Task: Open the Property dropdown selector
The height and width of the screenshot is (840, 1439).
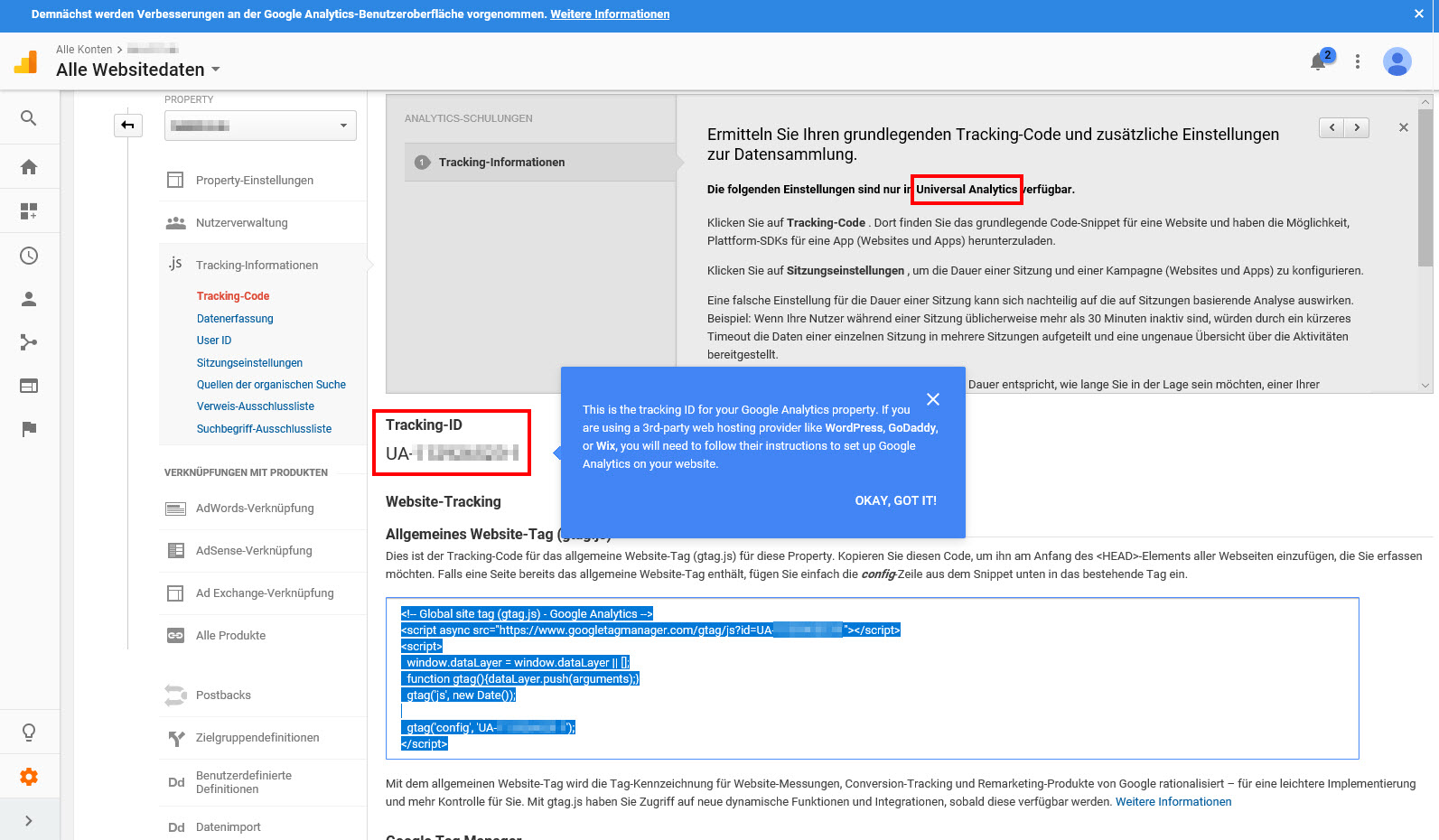Action: pos(260,126)
